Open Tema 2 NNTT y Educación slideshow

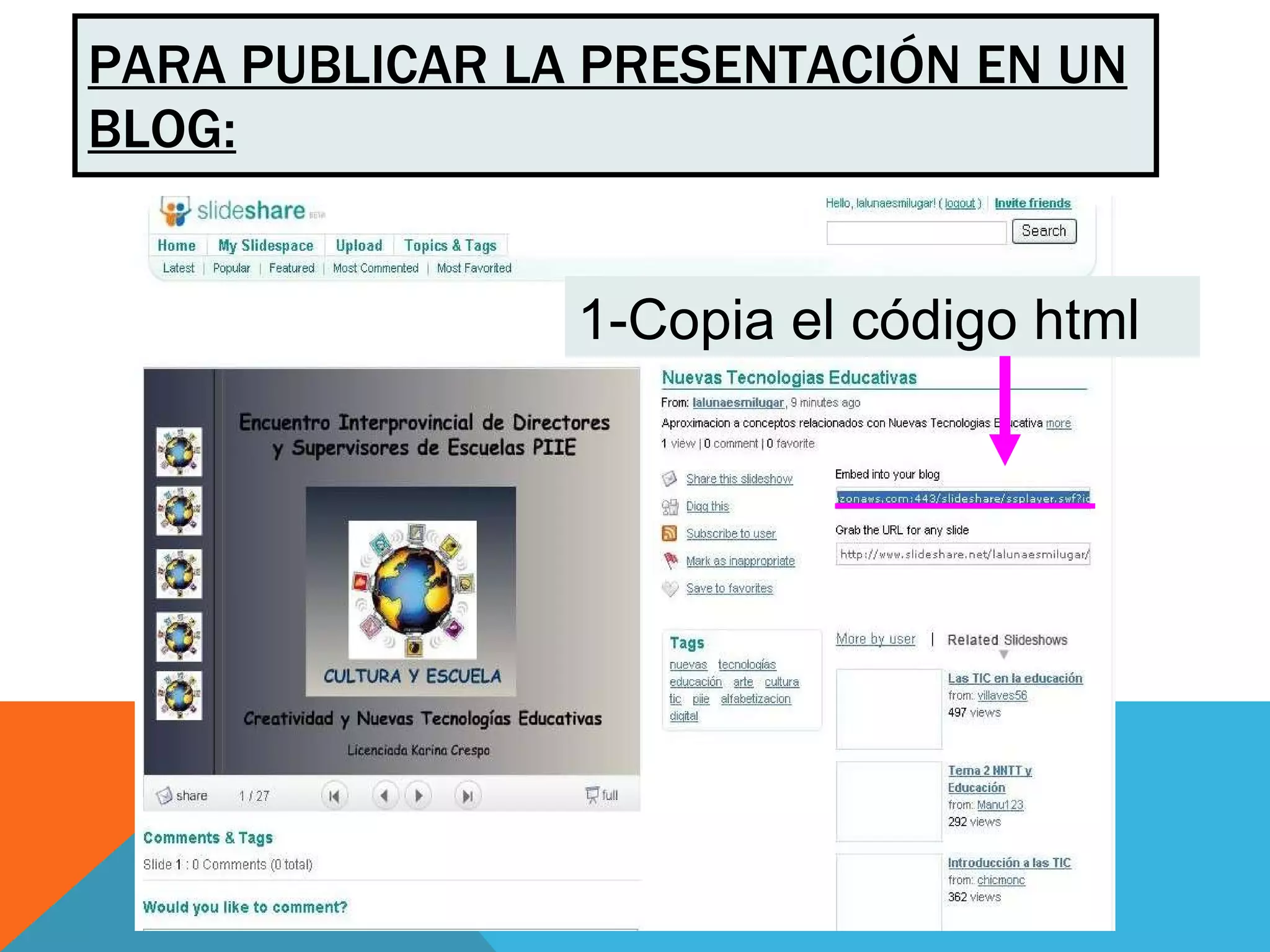pos(990,779)
